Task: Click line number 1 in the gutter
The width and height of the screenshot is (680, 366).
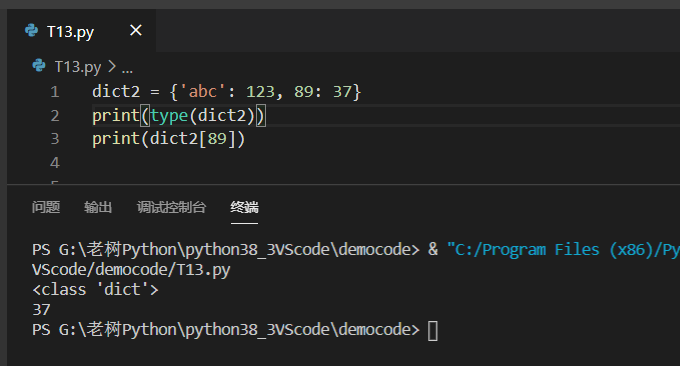Action: [x=55, y=92]
